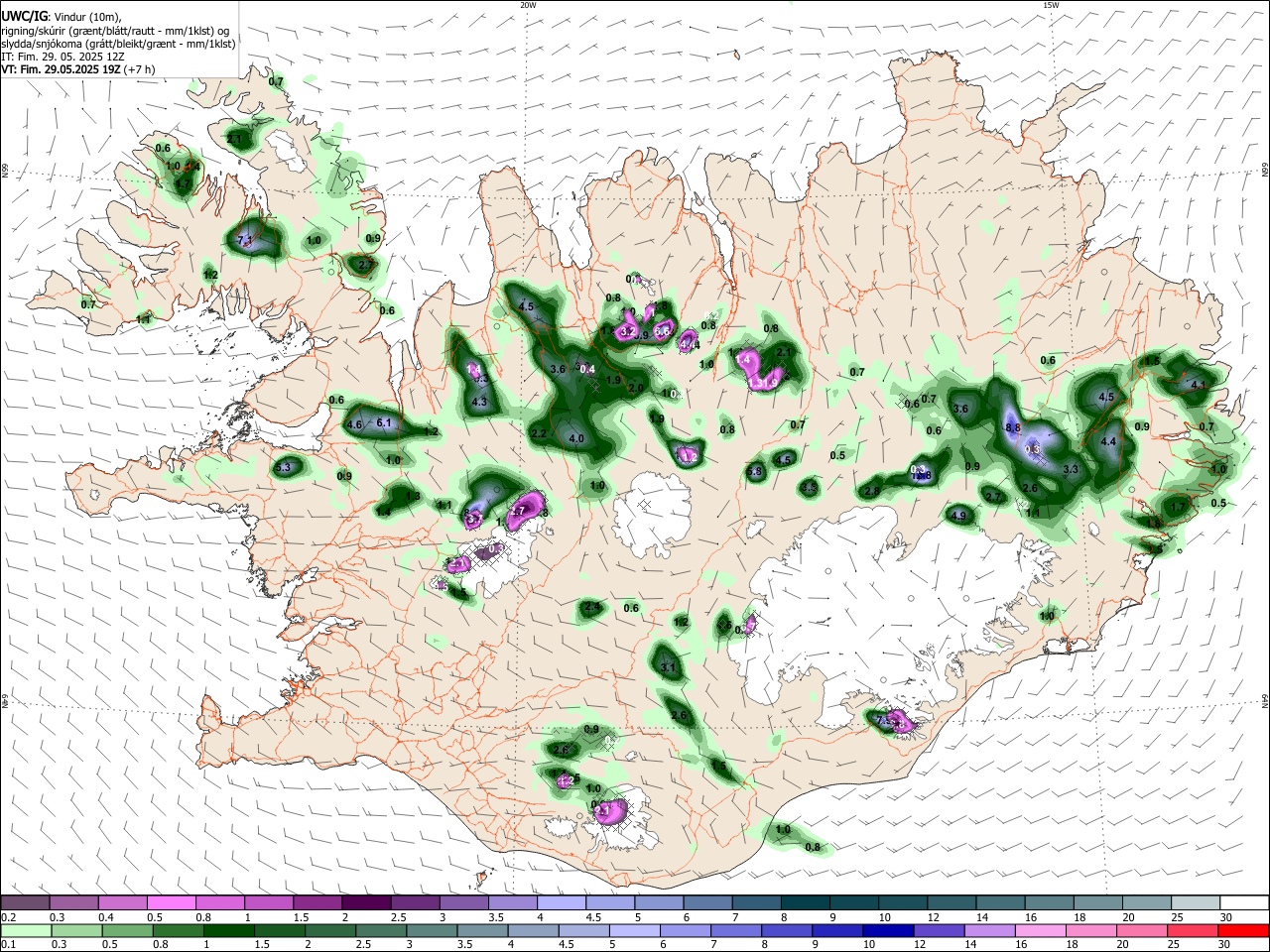This screenshot has height=952, width=1270.
Task: Click the 'UWC/IG: Vindur (10m)' title text
Action: click(62, 17)
